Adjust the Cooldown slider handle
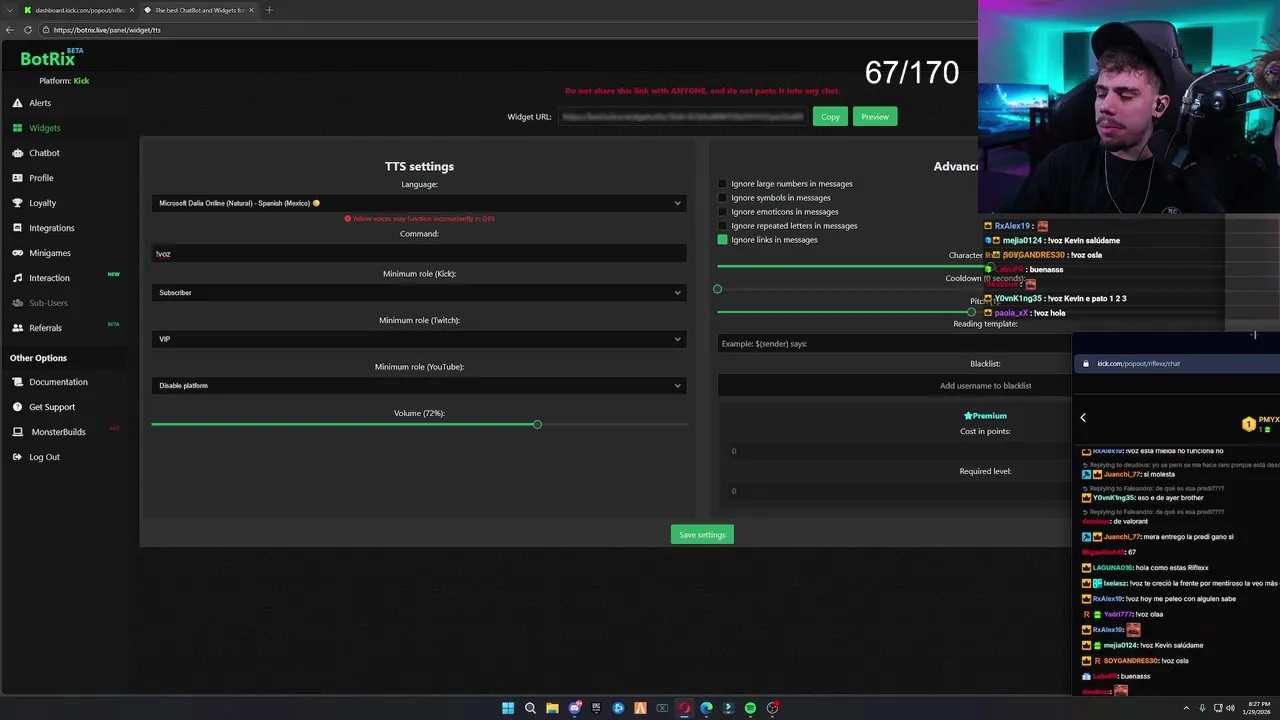This screenshot has width=1280, height=720. [x=717, y=289]
